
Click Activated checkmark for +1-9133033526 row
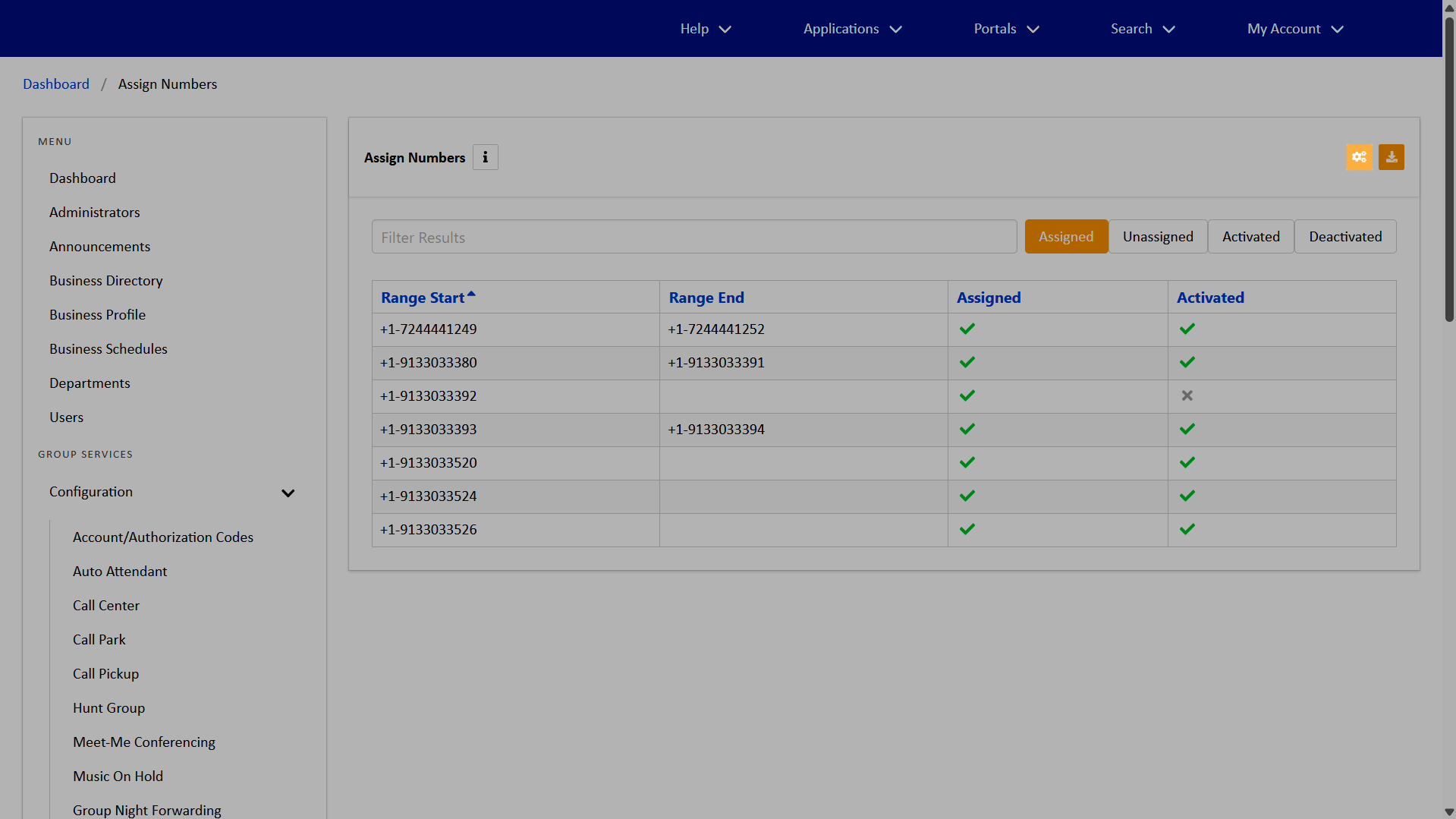pyautogui.click(x=1187, y=529)
